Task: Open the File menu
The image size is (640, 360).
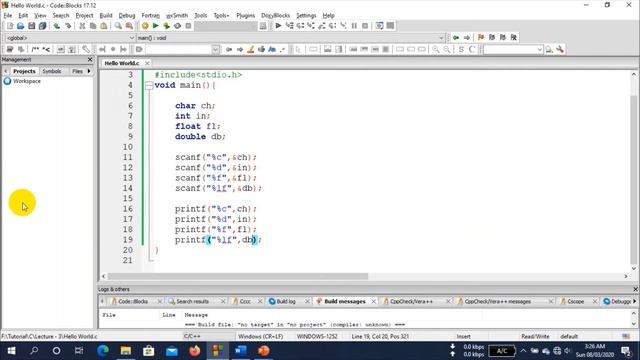Action: coord(8,16)
